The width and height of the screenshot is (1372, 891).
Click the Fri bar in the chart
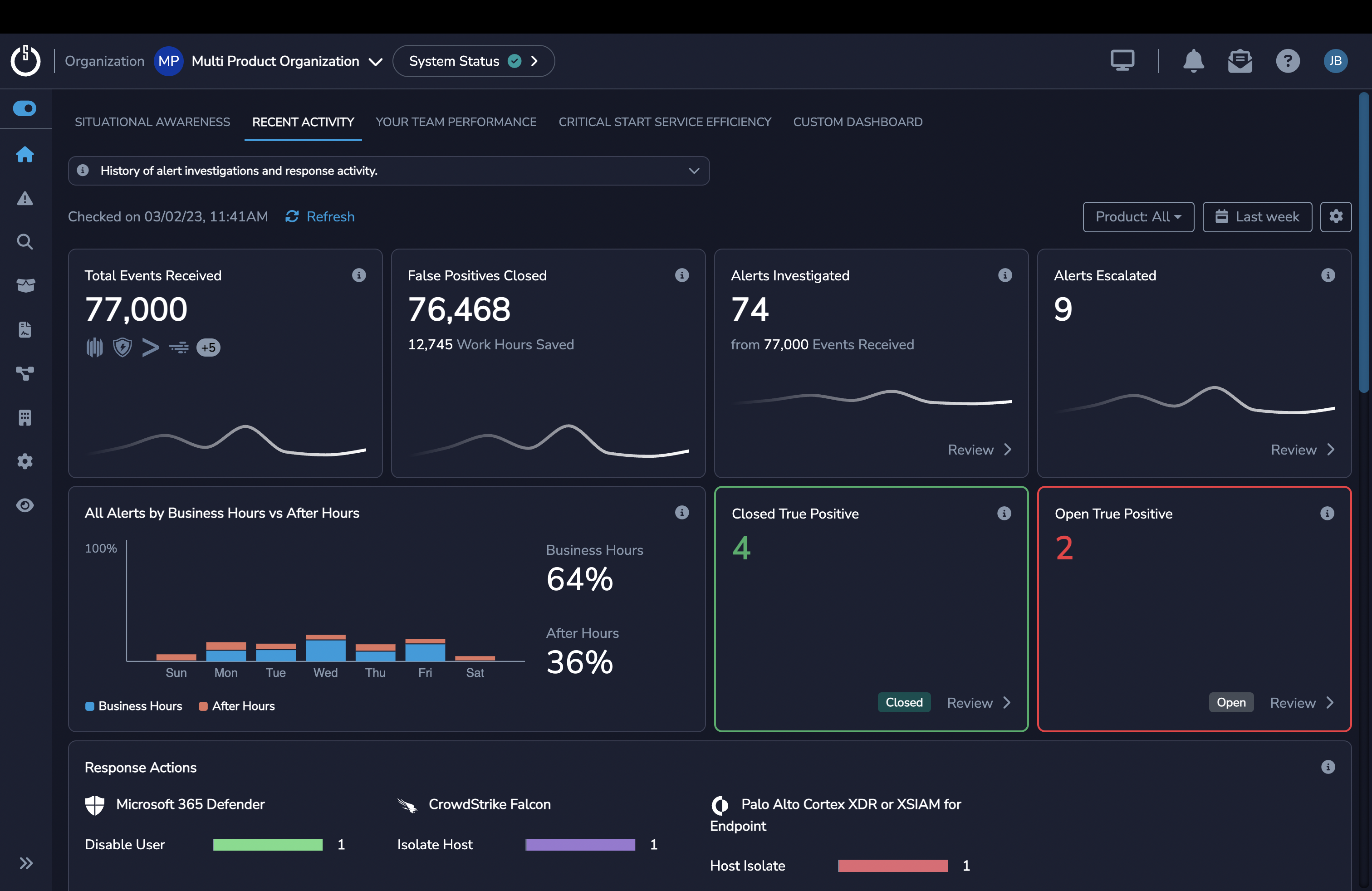pos(425,650)
